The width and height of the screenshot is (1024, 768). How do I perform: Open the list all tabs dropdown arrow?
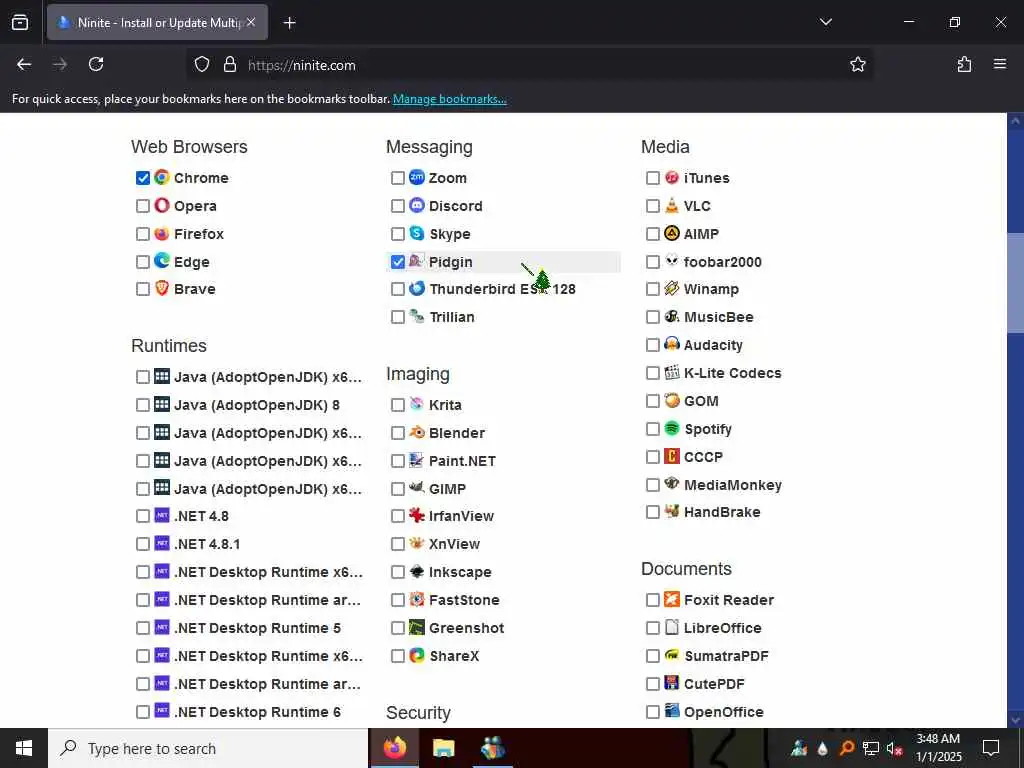[x=825, y=22]
